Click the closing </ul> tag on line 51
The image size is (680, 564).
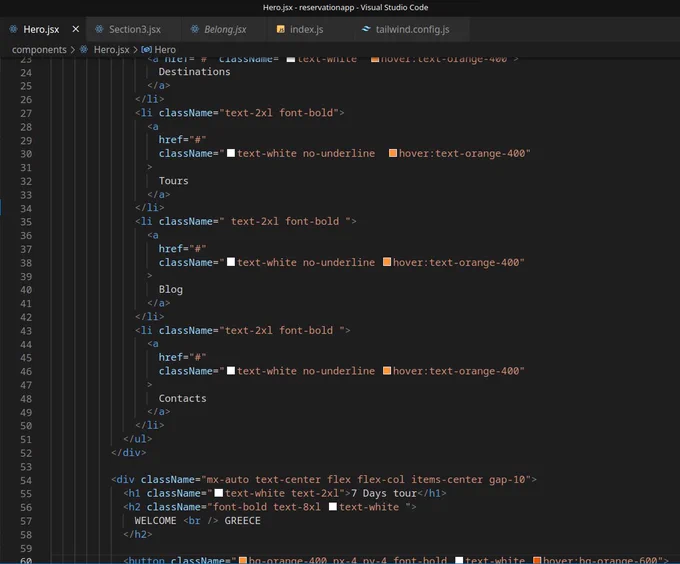(x=138, y=439)
